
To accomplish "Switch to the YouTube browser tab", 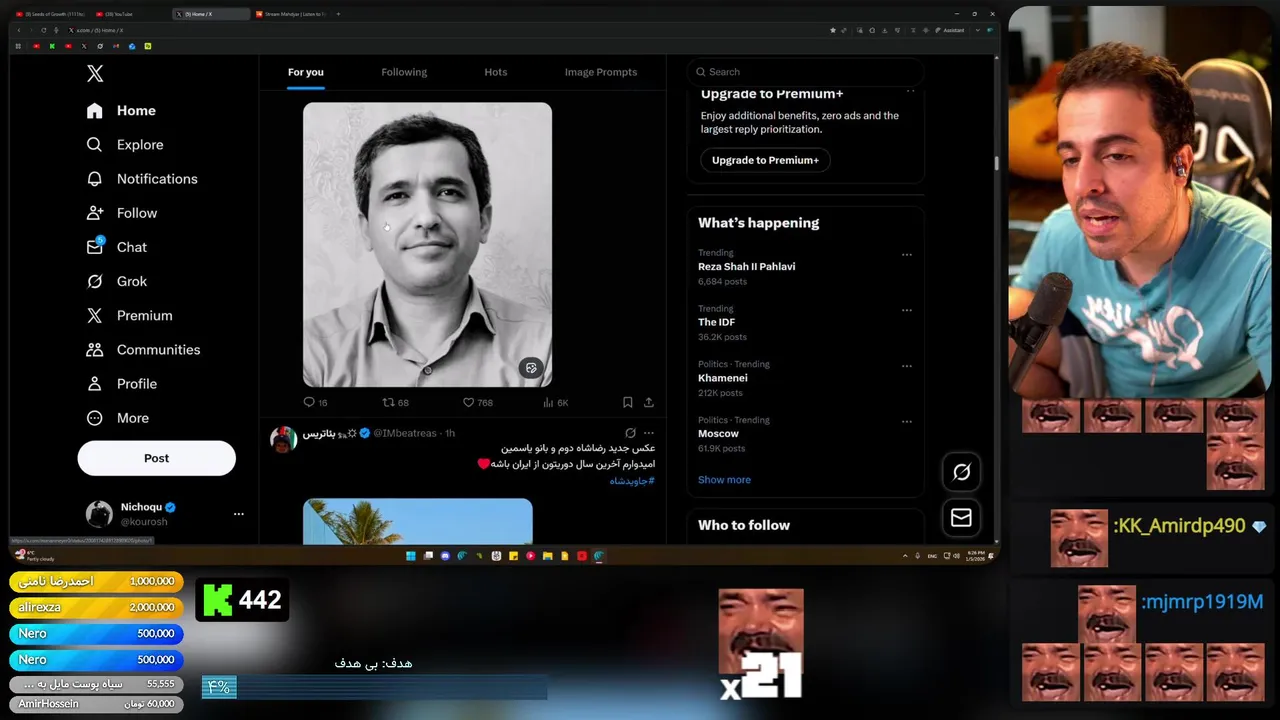I will [128, 14].
